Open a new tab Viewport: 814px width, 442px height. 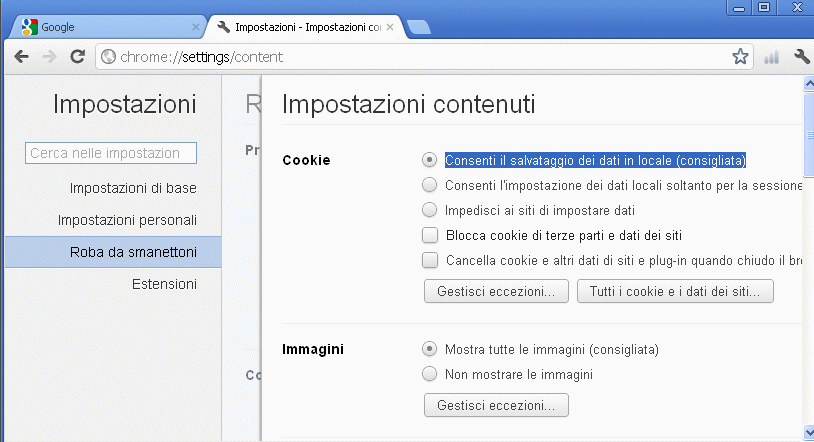[419, 27]
